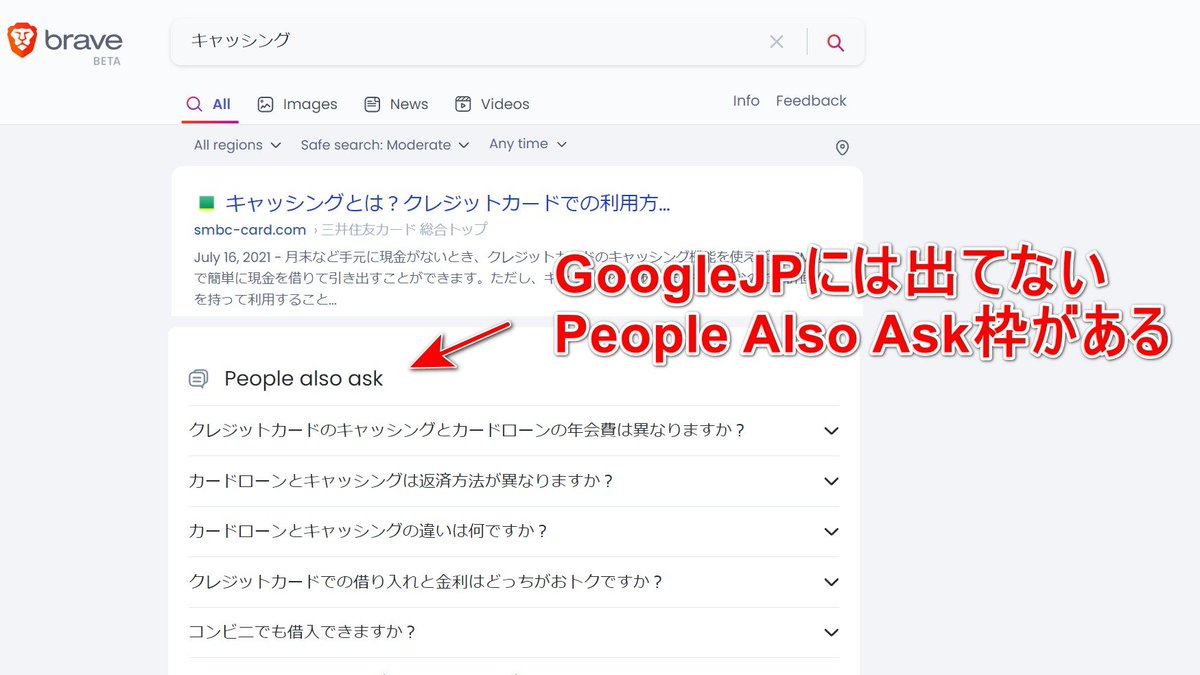Click inside the search input field
Screen dimensions: 1200x675
(450, 41)
